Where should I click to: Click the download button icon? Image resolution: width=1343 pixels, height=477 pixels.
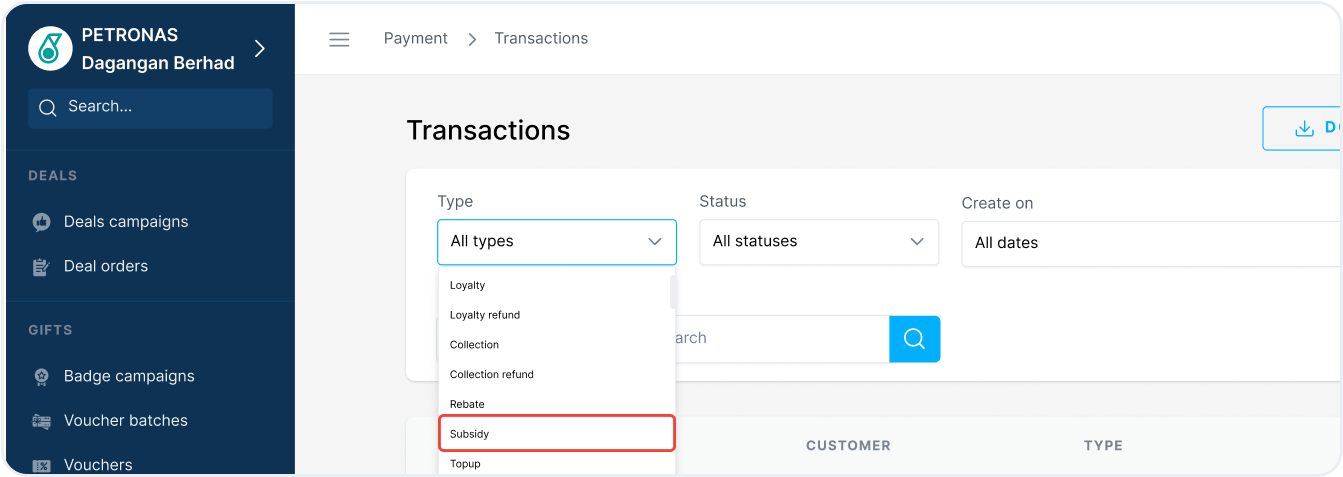tap(1303, 129)
